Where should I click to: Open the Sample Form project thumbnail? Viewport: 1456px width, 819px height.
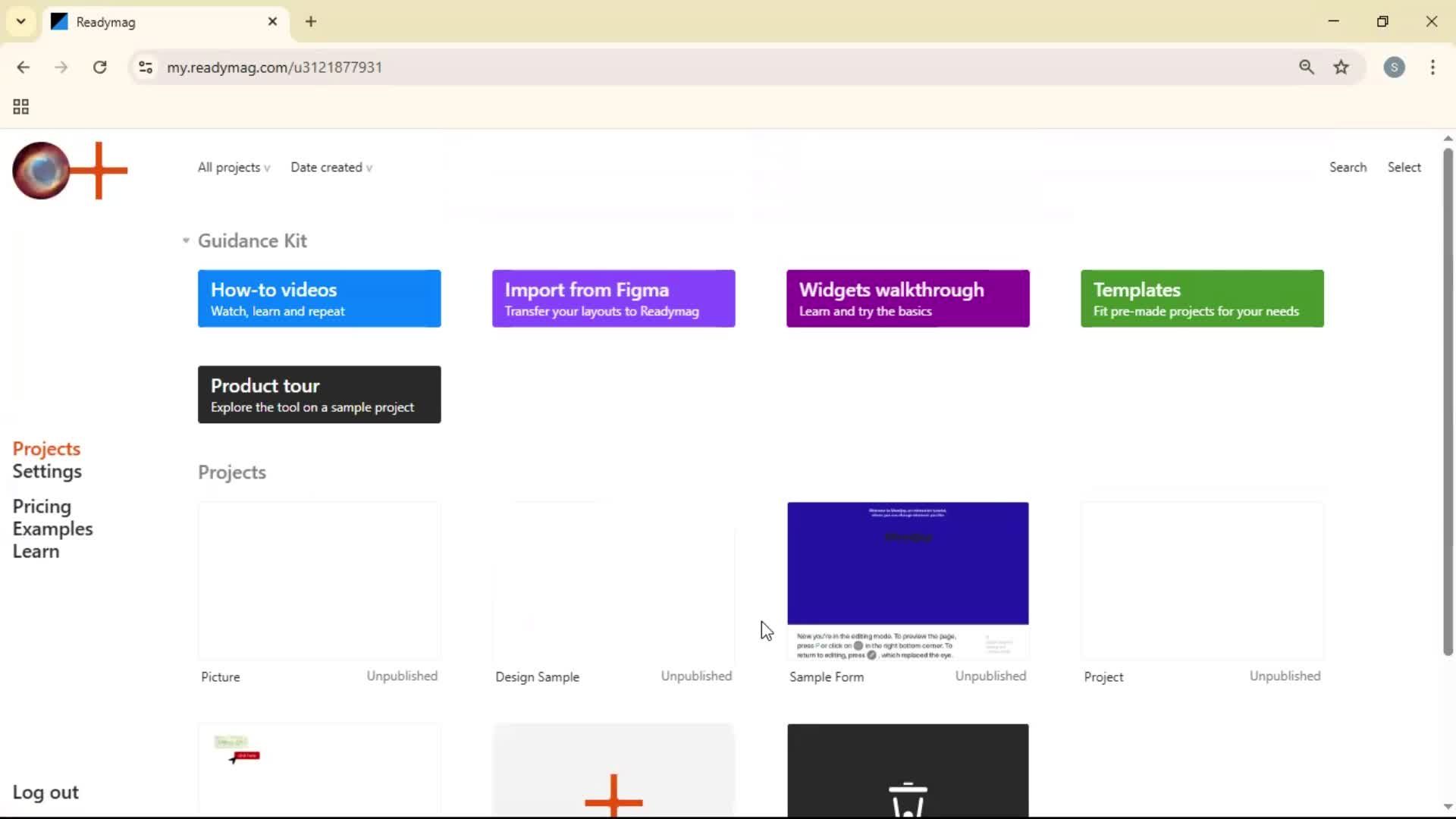pyautogui.click(x=908, y=580)
